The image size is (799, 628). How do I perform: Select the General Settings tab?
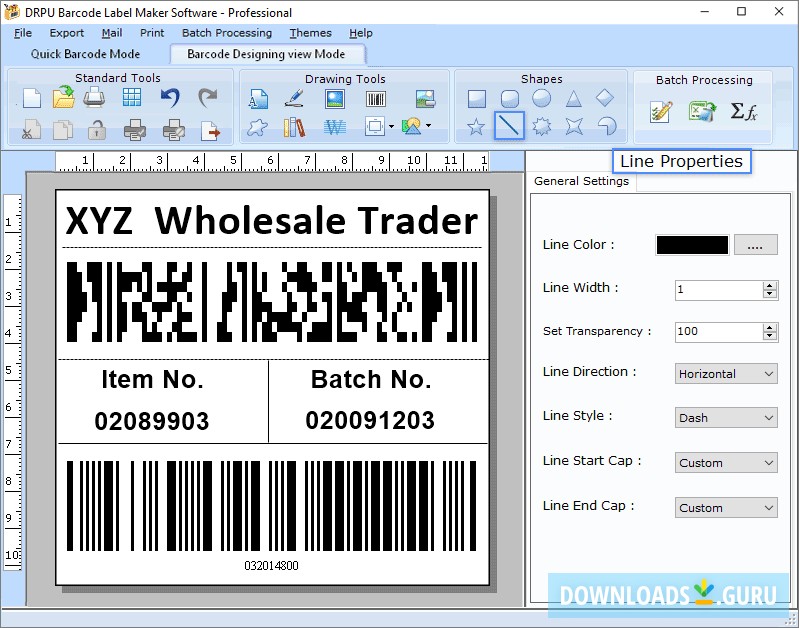coord(581,181)
